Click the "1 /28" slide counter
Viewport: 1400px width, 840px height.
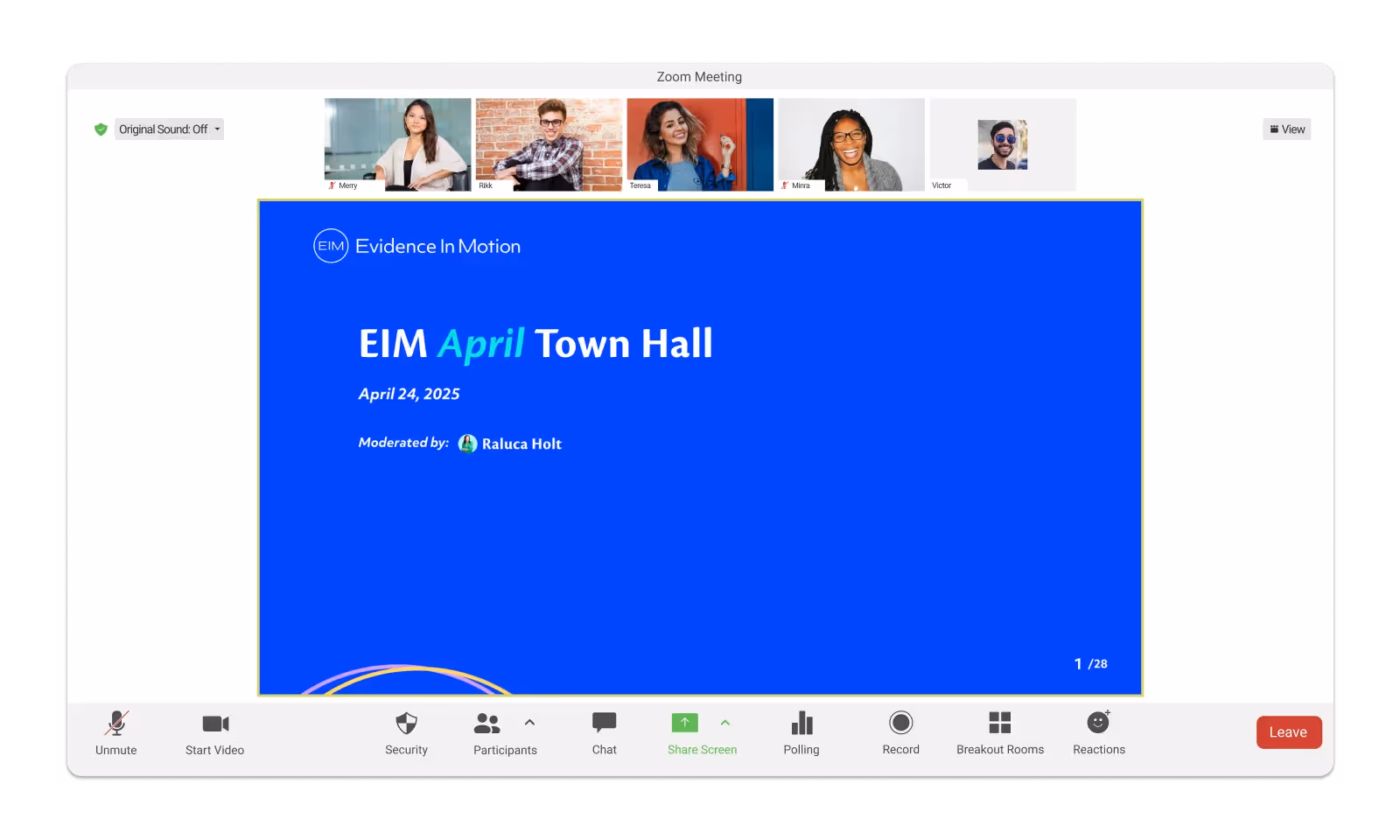[x=1091, y=664]
